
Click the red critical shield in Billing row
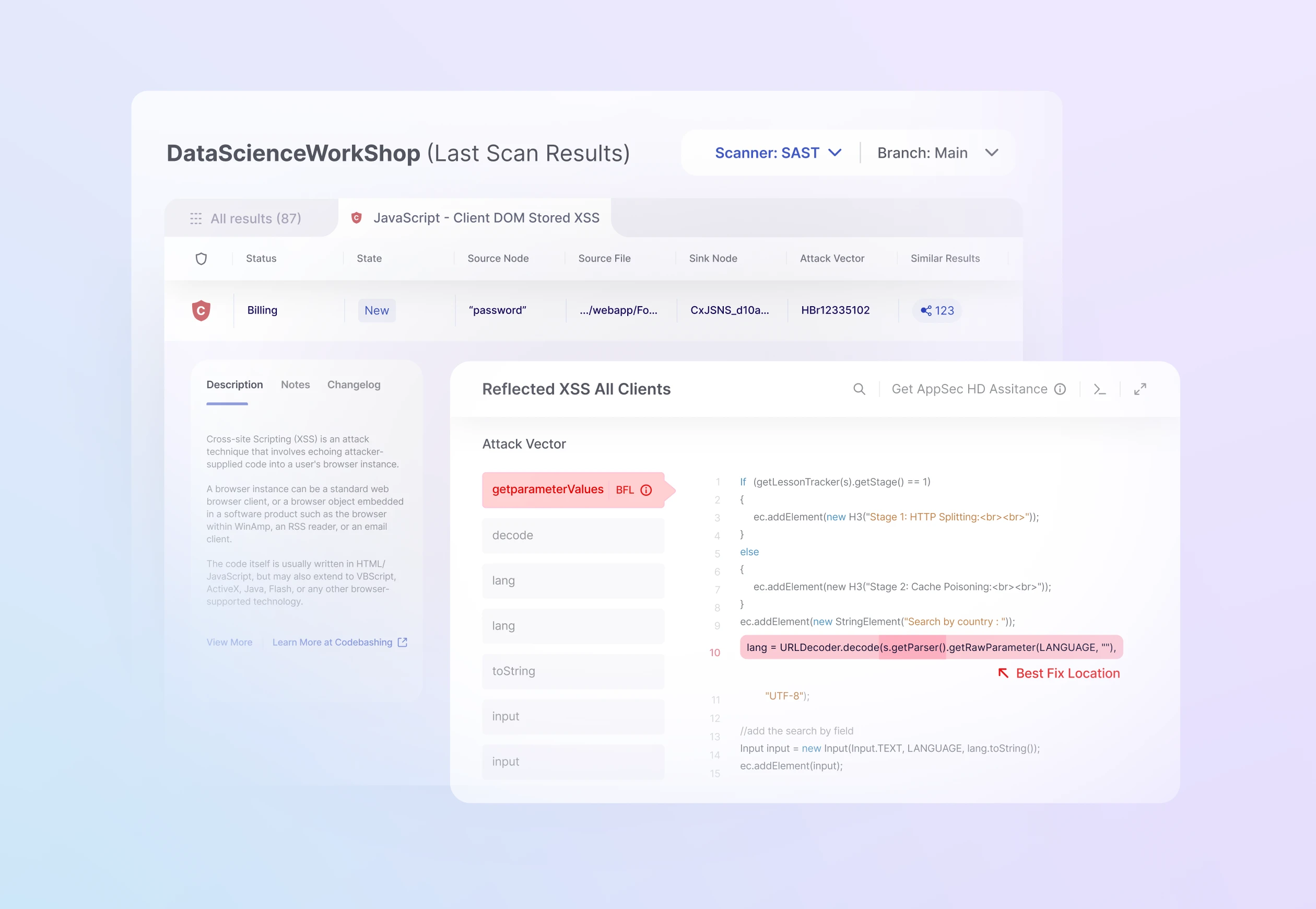(201, 310)
